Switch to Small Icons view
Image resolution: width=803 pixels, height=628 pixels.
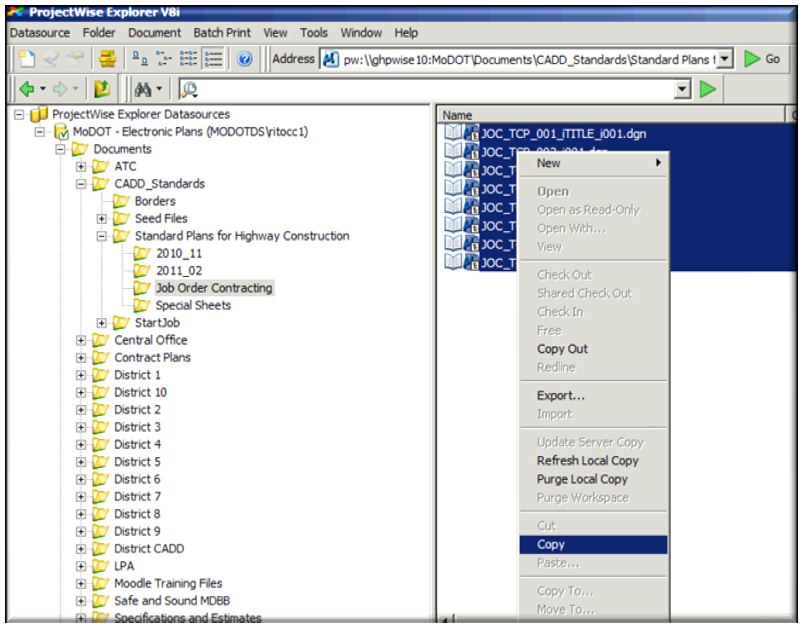pos(164,59)
